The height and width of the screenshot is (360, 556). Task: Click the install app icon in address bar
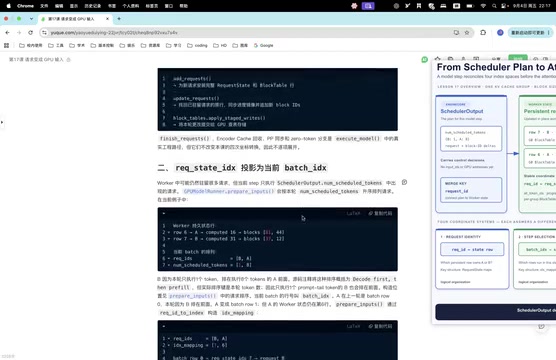(456, 33)
